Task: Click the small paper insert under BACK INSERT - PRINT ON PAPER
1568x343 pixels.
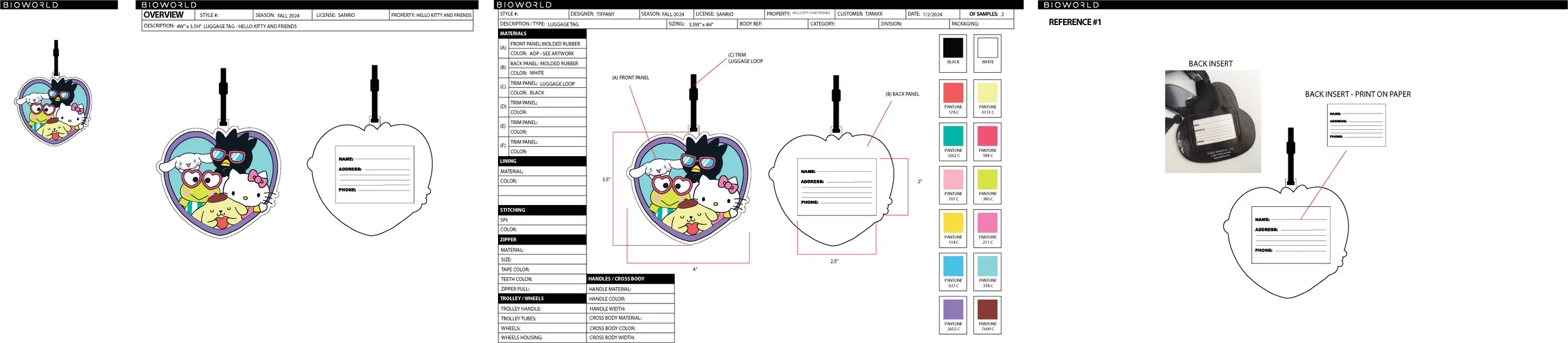Action: coord(1356,125)
